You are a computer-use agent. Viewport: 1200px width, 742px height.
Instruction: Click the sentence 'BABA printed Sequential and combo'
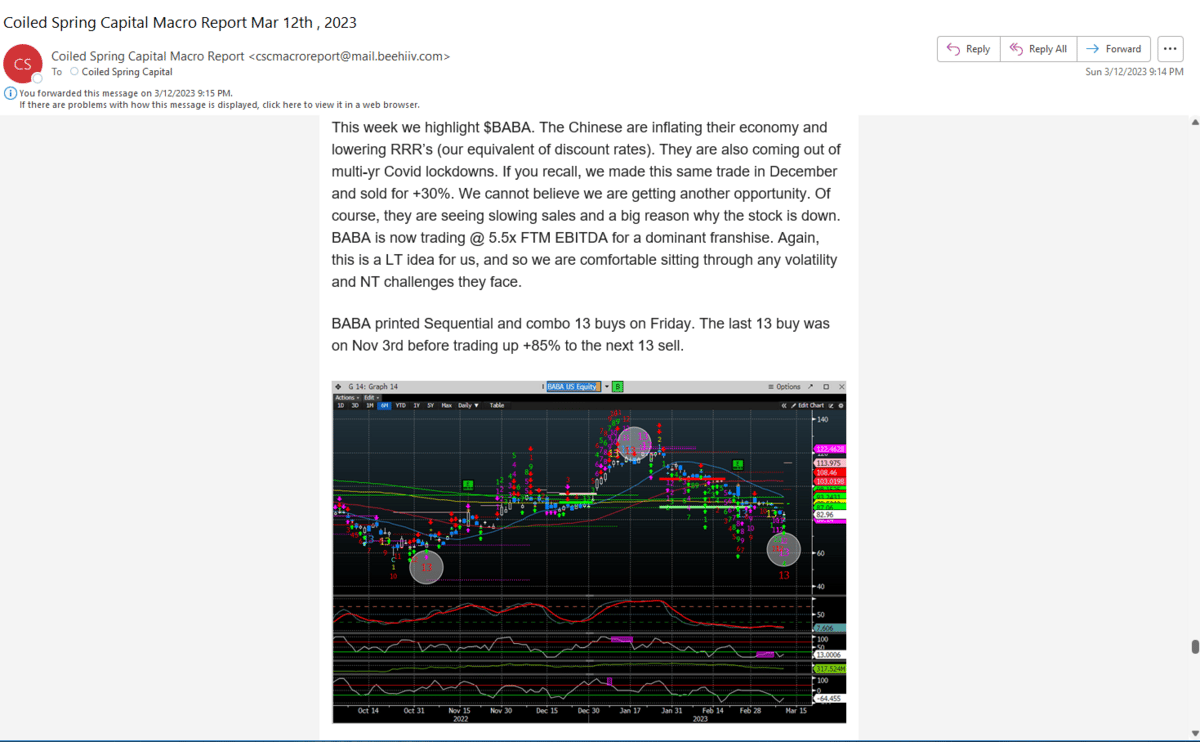(x=581, y=335)
